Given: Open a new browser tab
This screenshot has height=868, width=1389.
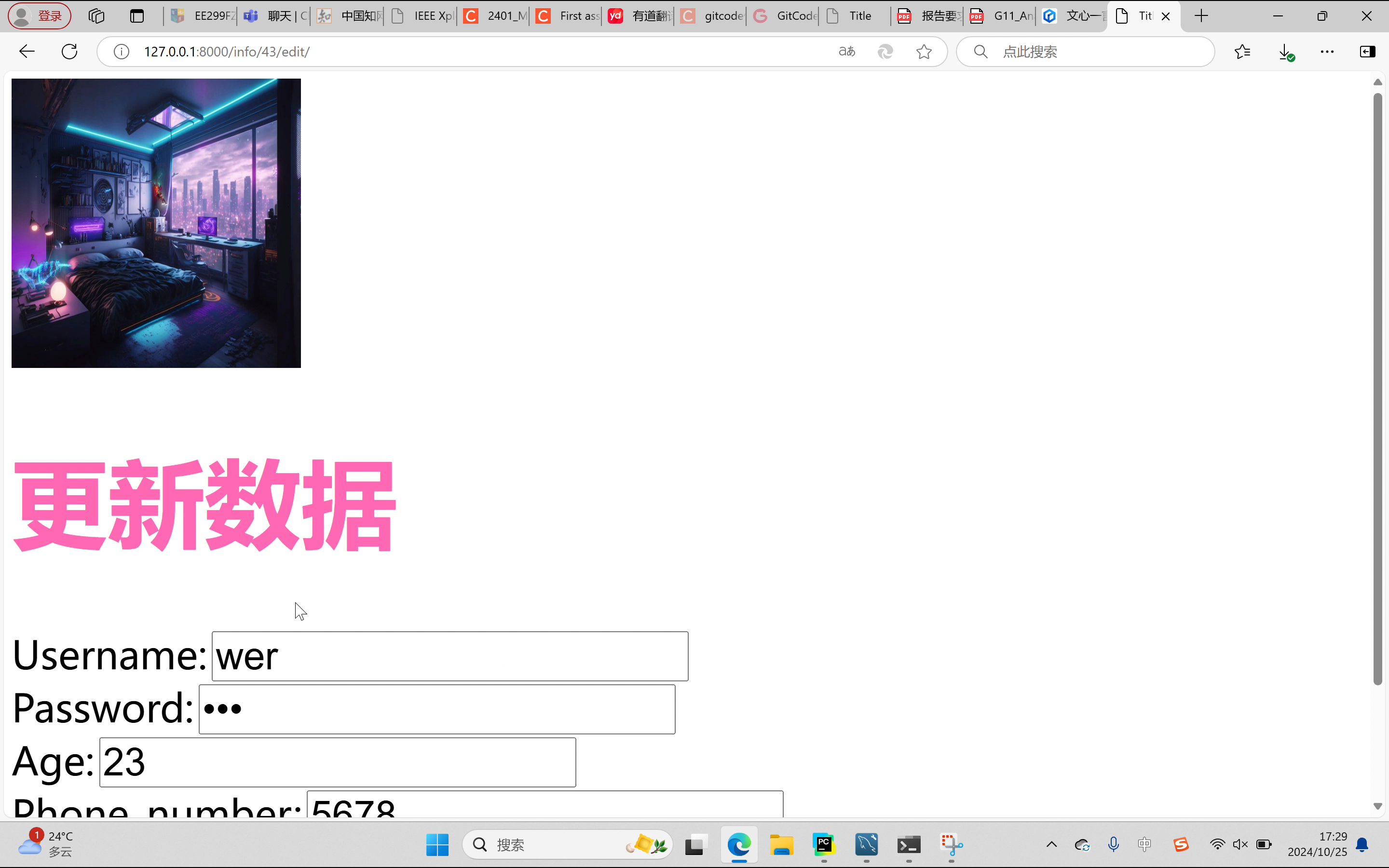Looking at the screenshot, I should (1201, 16).
